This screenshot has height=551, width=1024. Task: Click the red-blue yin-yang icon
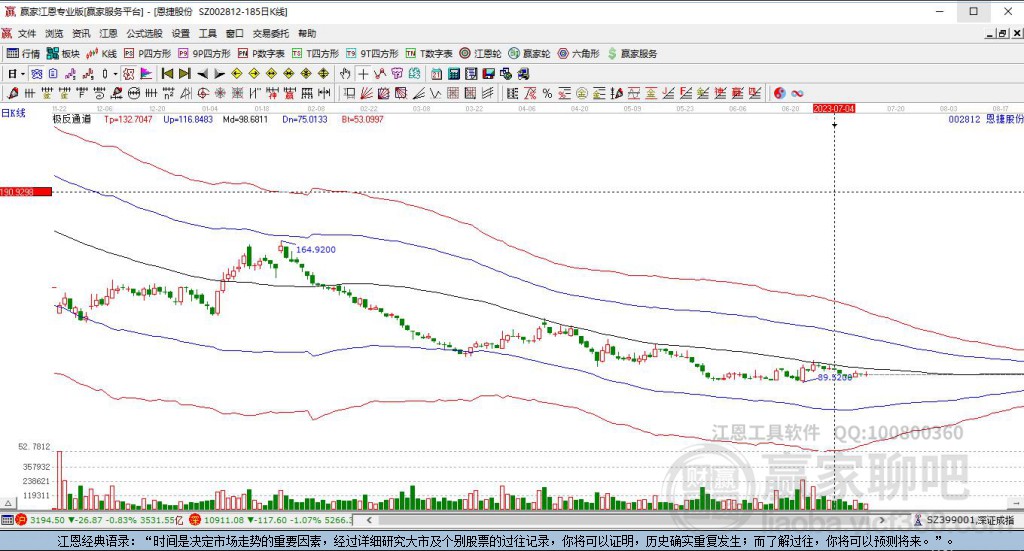click(780, 93)
